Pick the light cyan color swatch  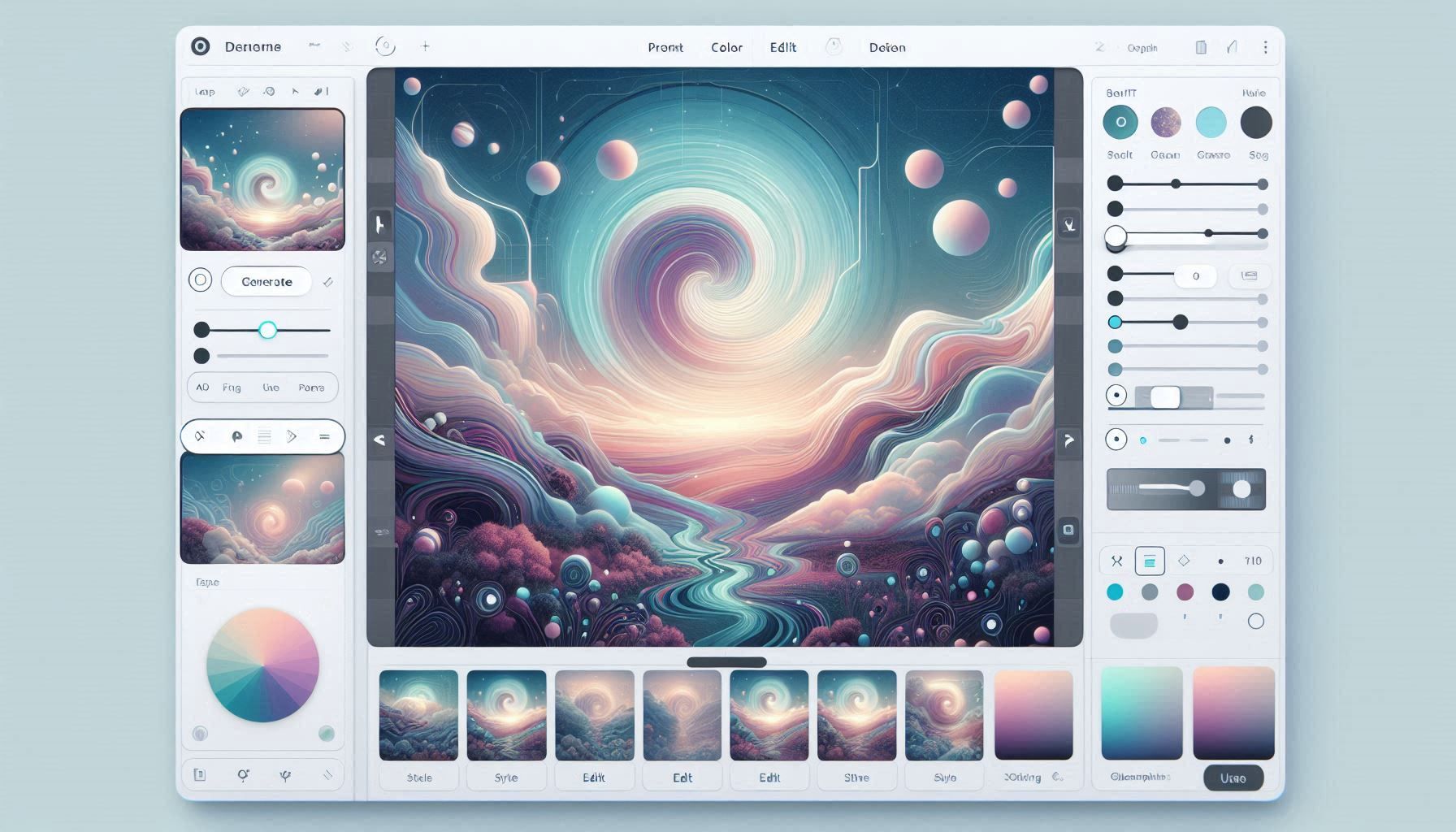(1211, 123)
